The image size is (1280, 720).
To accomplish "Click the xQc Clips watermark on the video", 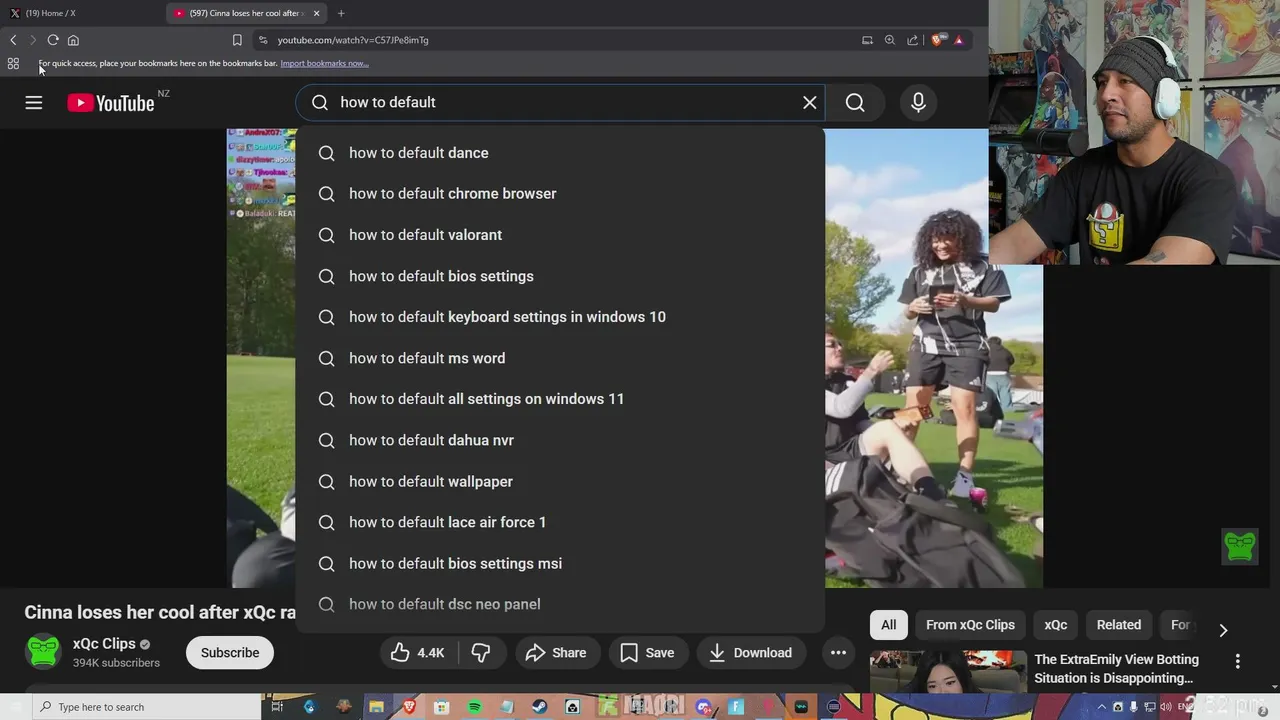I will [1240, 546].
